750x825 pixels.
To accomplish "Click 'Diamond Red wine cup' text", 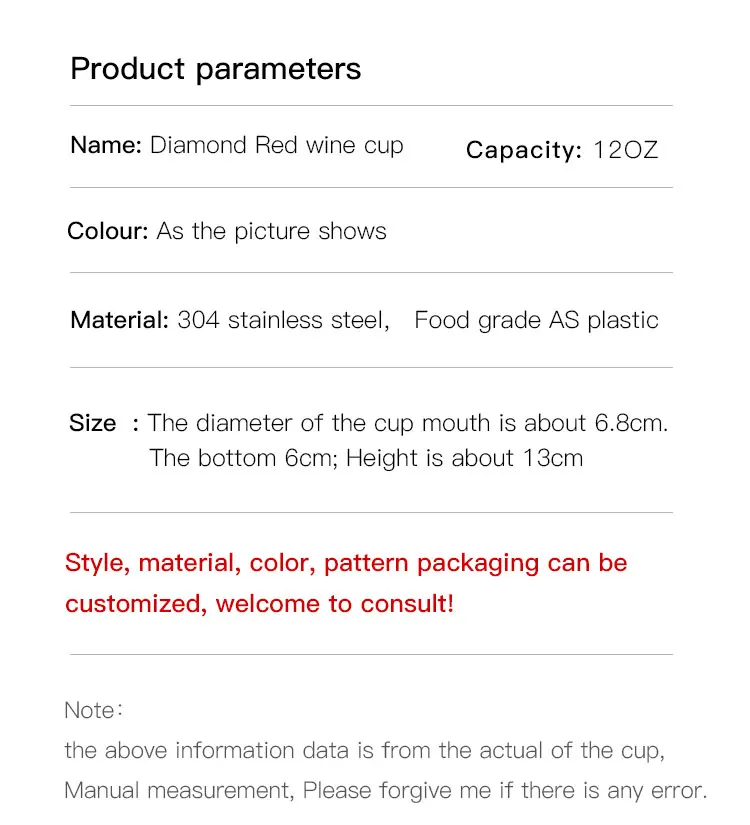I will tap(277, 146).
